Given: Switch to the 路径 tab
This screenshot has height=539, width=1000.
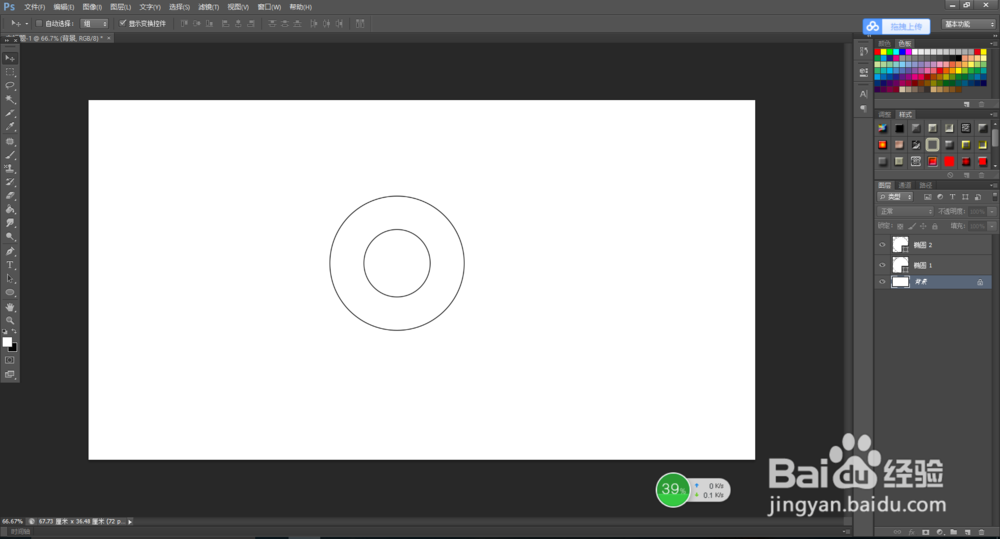Looking at the screenshot, I should (x=925, y=186).
